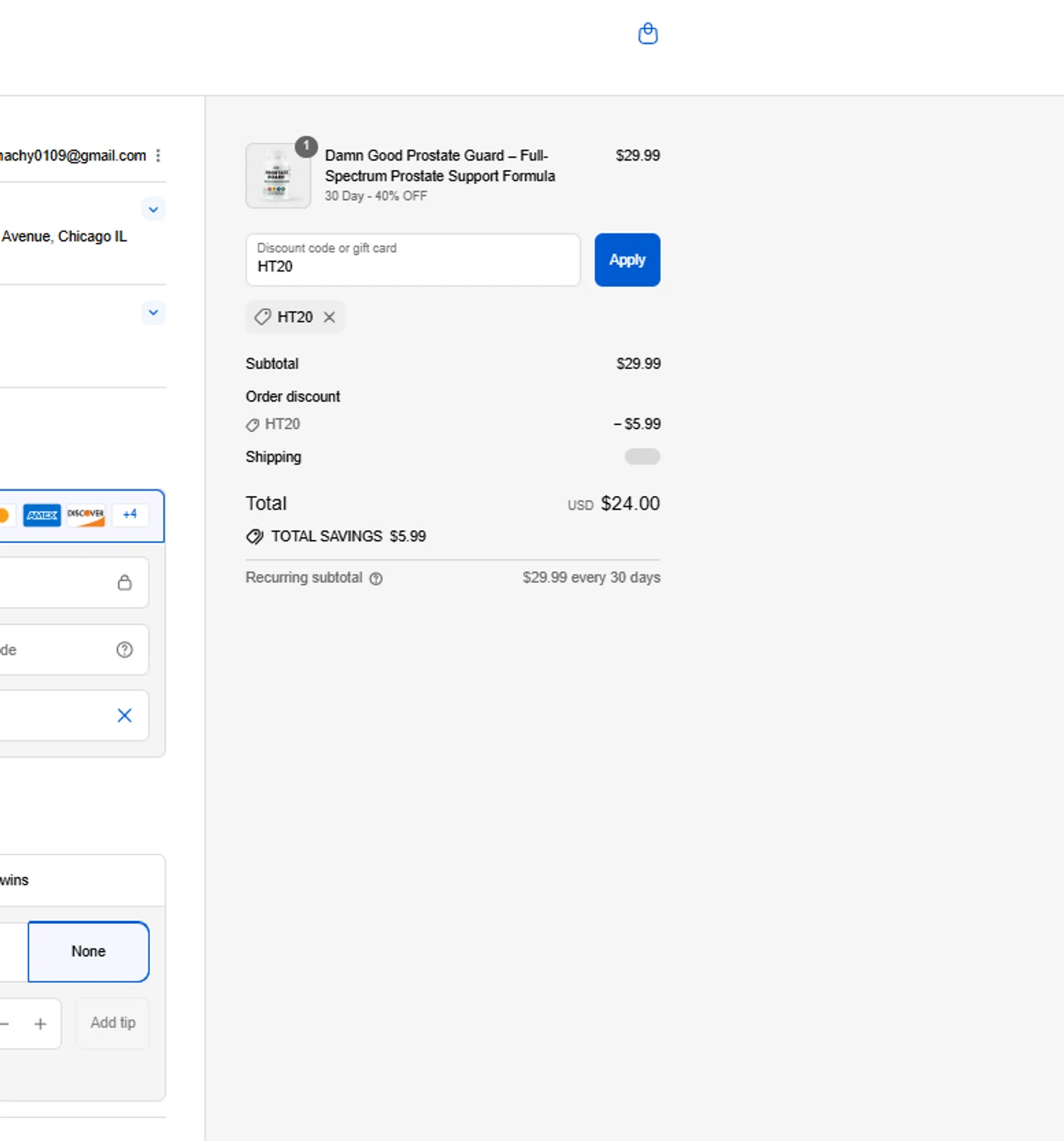Click the TOTAL SAVINGS $5.99 label
This screenshot has height=1141, width=1064.
coord(348,536)
